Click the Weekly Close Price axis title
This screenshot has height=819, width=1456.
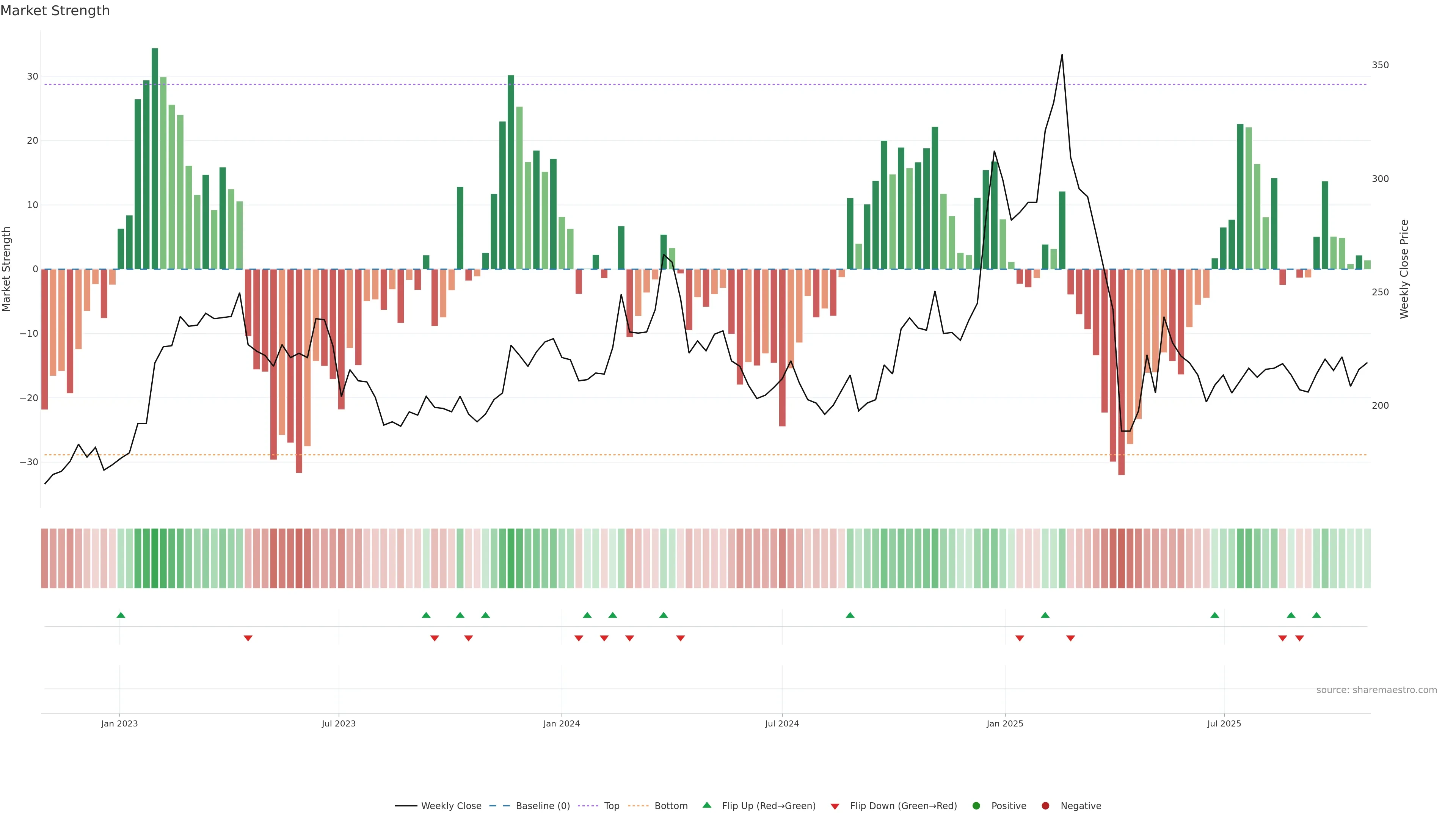[x=1404, y=269]
